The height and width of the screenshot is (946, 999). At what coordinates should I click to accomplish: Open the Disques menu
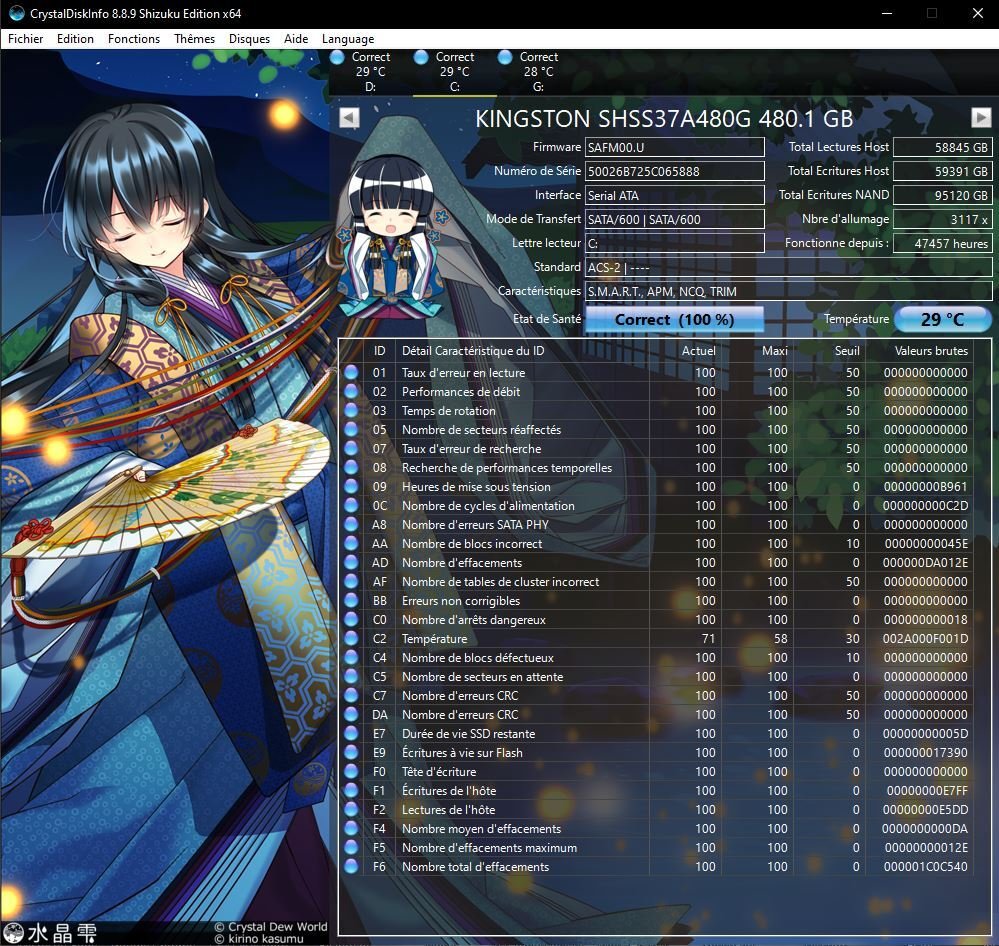(x=249, y=39)
